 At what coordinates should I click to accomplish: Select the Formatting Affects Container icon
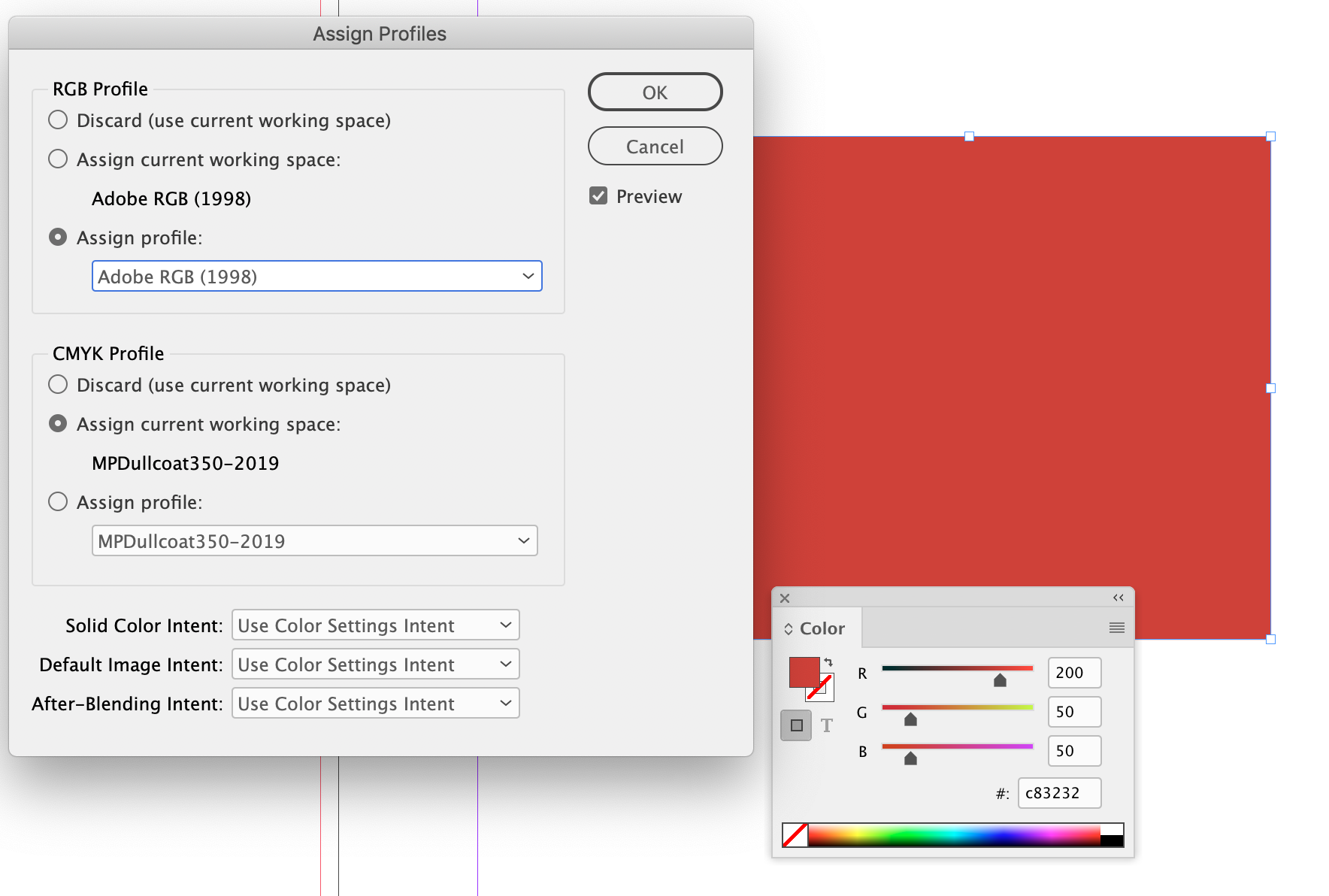tap(796, 725)
